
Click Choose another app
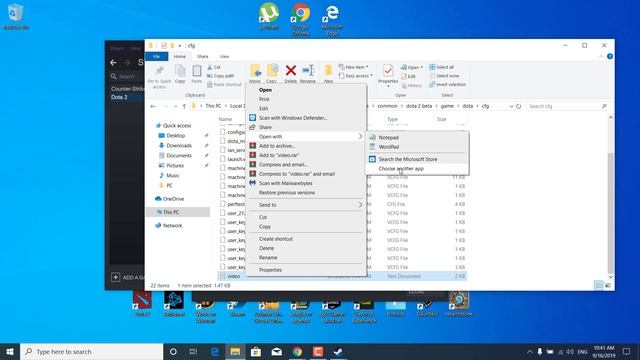[x=401, y=169]
